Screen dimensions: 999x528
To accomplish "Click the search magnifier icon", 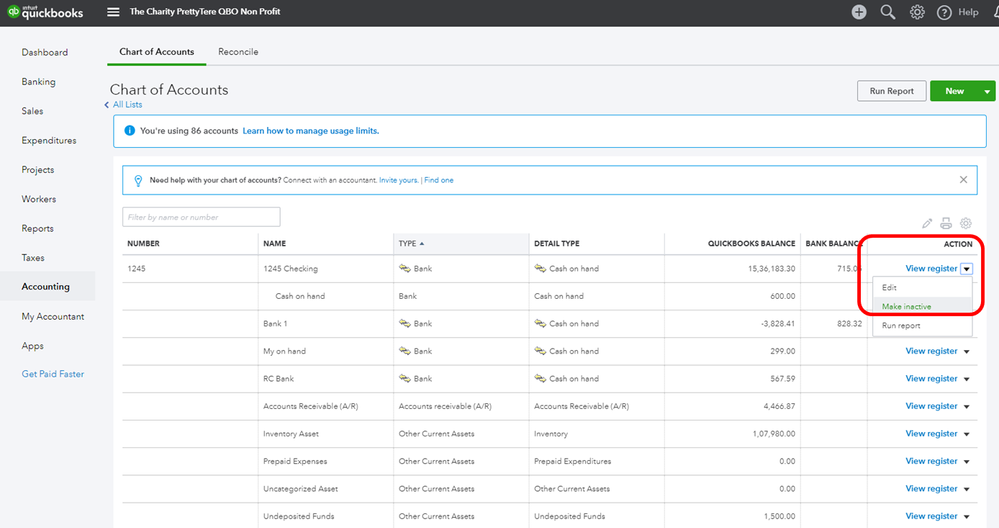I will click(887, 12).
